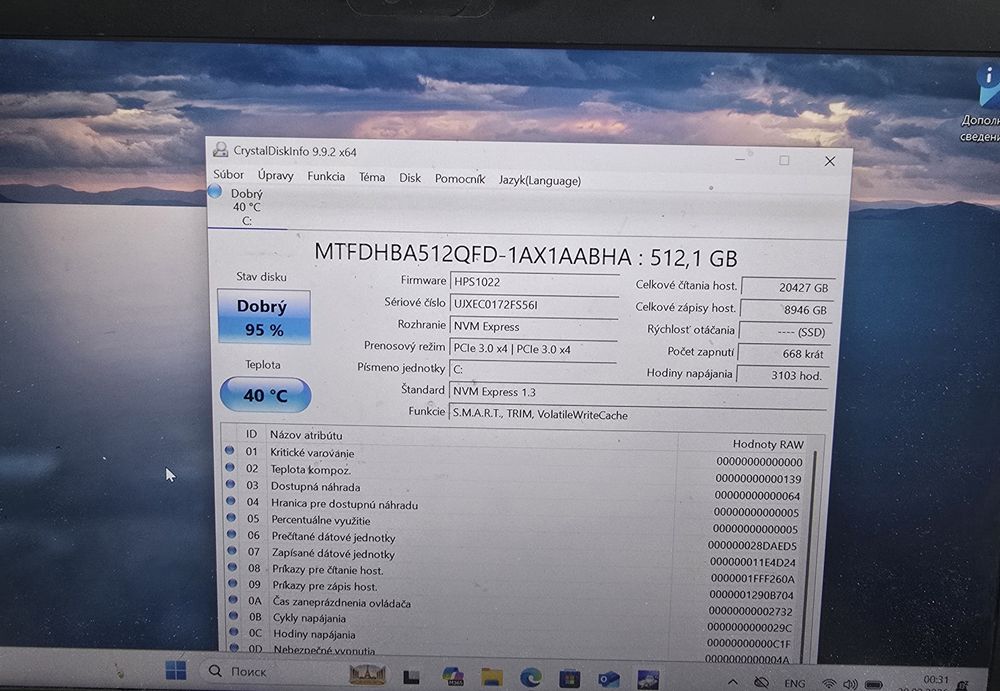Image resolution: width=1000 pixels, height=691 pixels.
Task: Click the blue status dot of row 06
Action: (232, 534)
